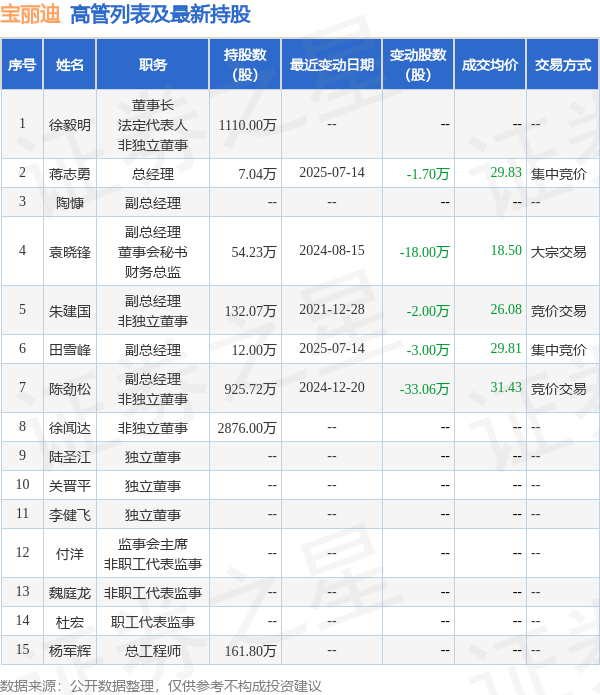Select the name 徐毅明
Screen dimensions: 600x695
(x=70, y=125)
